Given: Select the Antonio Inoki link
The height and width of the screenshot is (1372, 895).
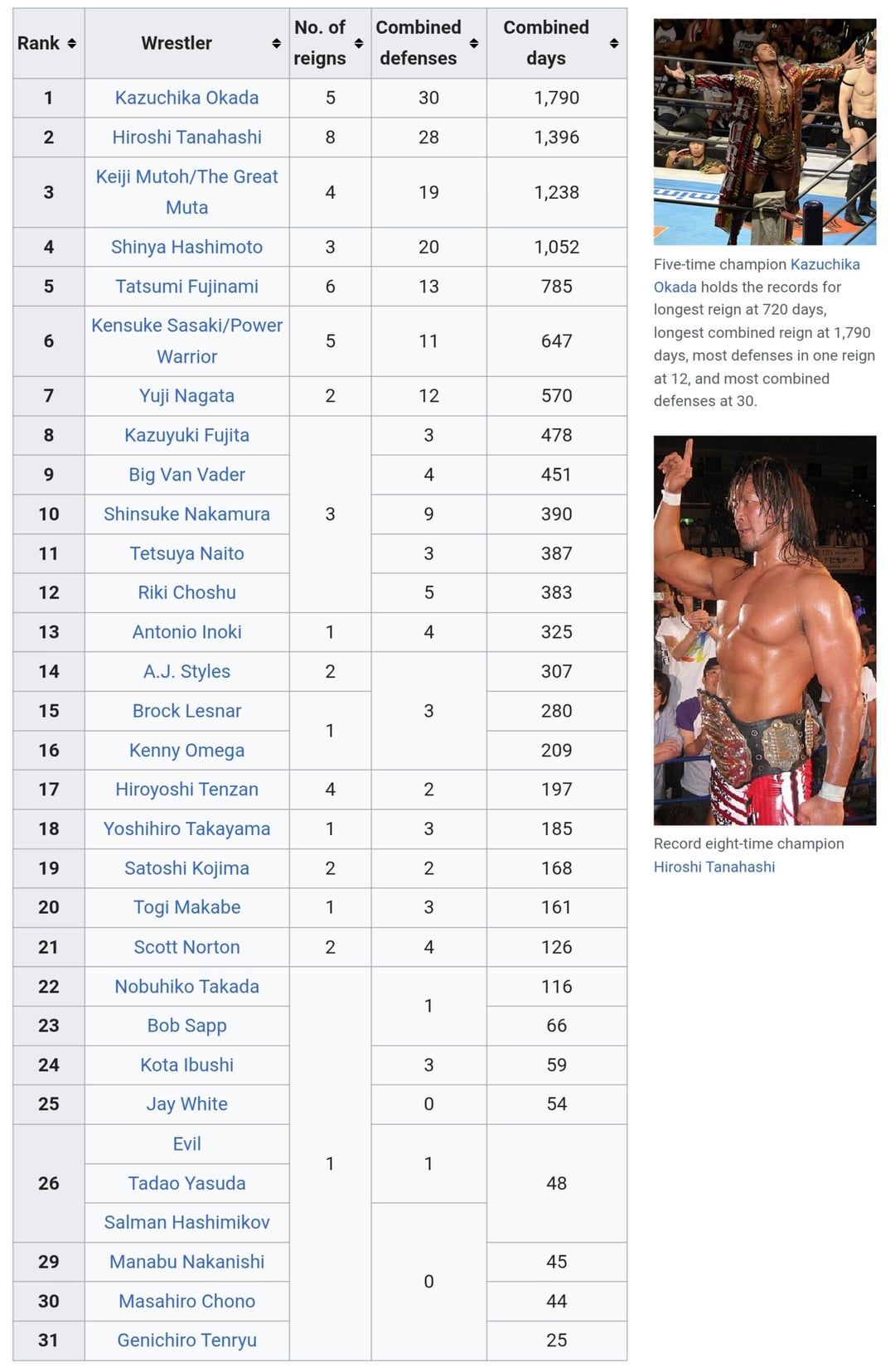Looking at the screenshot, I should click(x=186, y=632).
